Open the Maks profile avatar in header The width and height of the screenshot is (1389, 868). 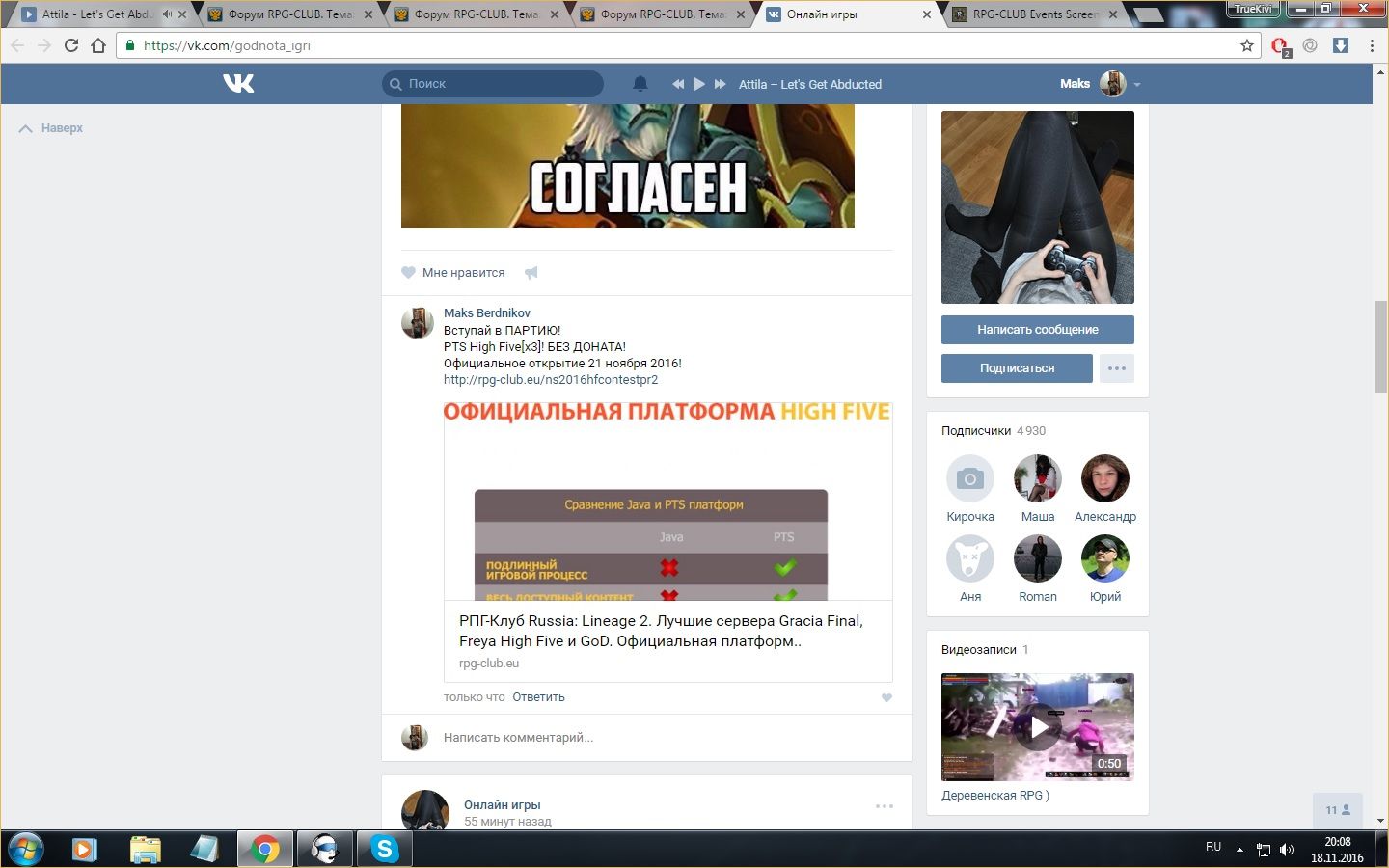coord(1112,84)
